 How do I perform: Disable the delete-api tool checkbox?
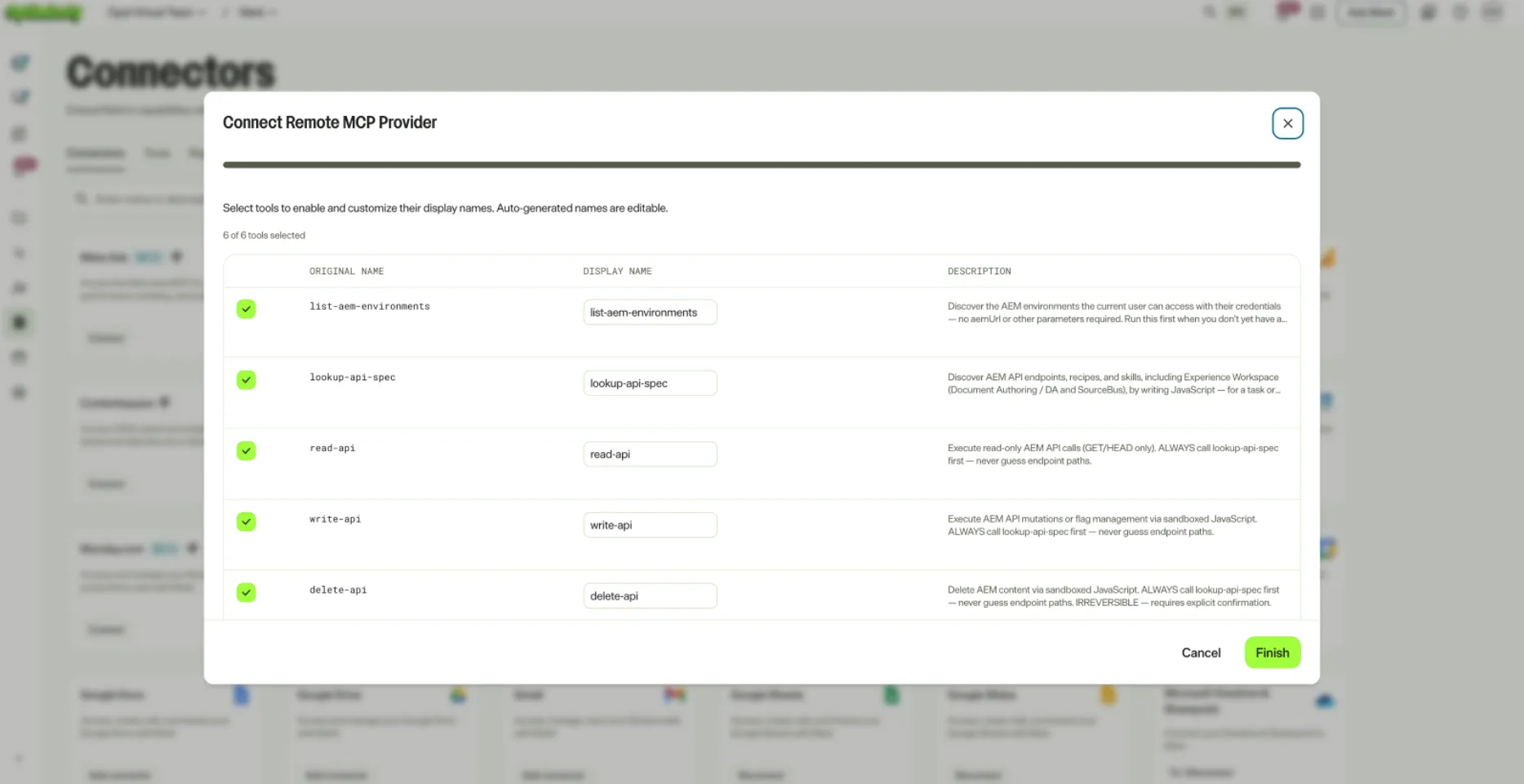pos(246,592)
